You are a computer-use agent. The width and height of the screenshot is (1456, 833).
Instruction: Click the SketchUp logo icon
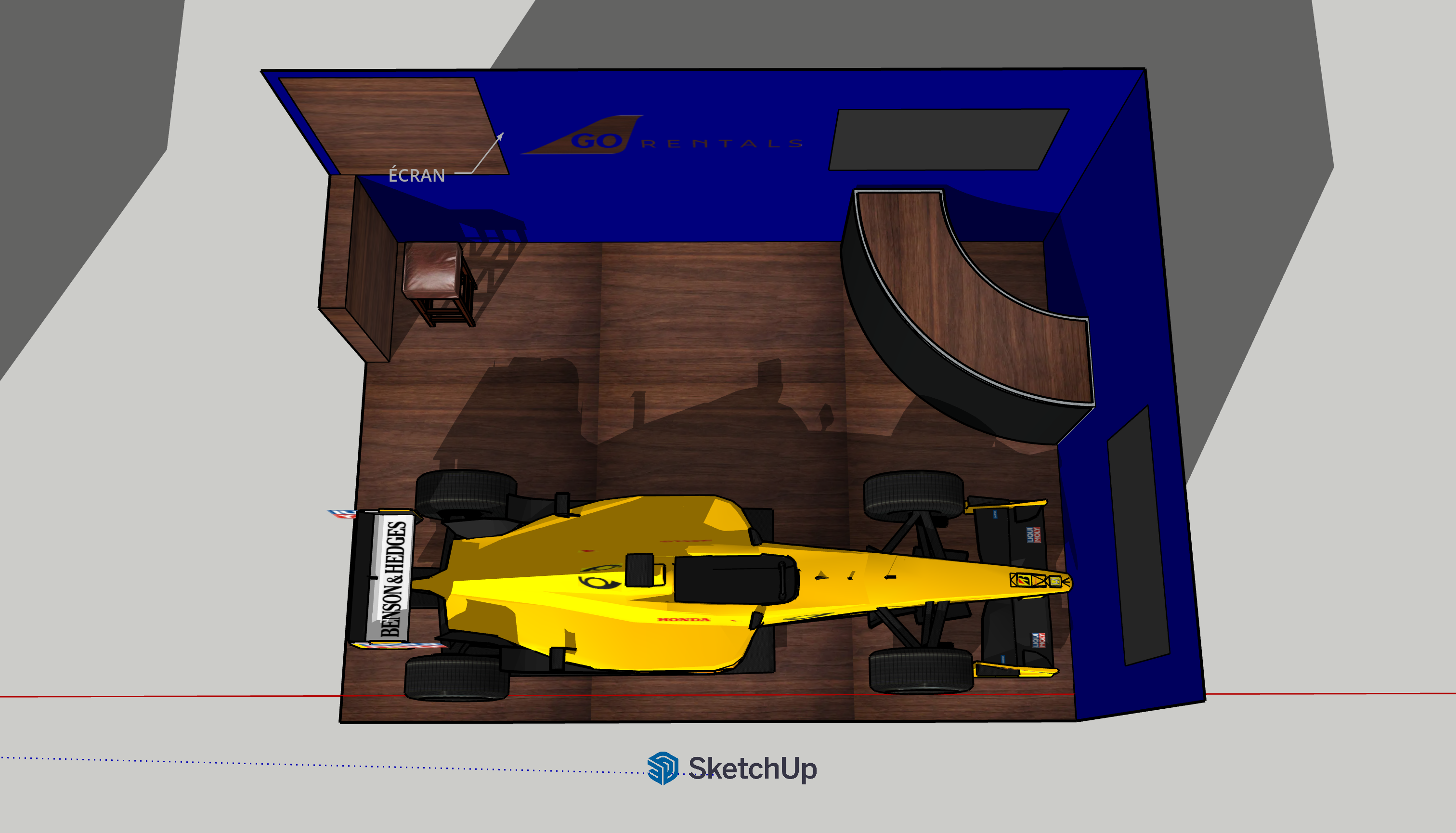point(662,768)
